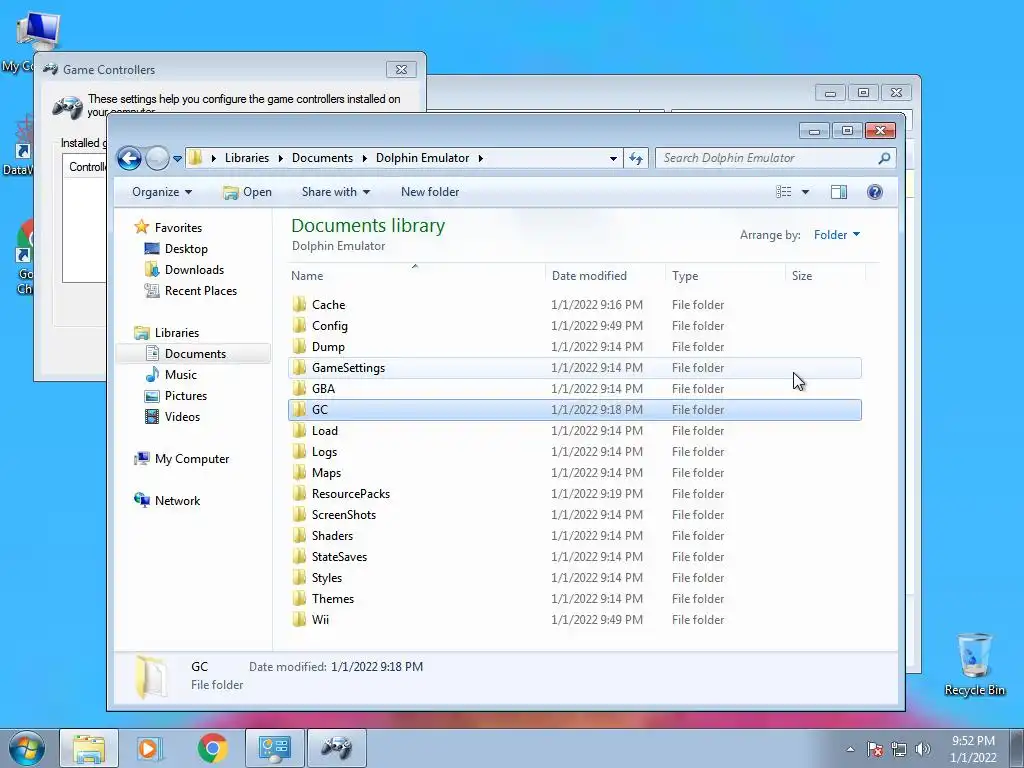The image size is (1024, 768).
Task: Open the recent pages dropdown arrow
Action: click(177, 159)
